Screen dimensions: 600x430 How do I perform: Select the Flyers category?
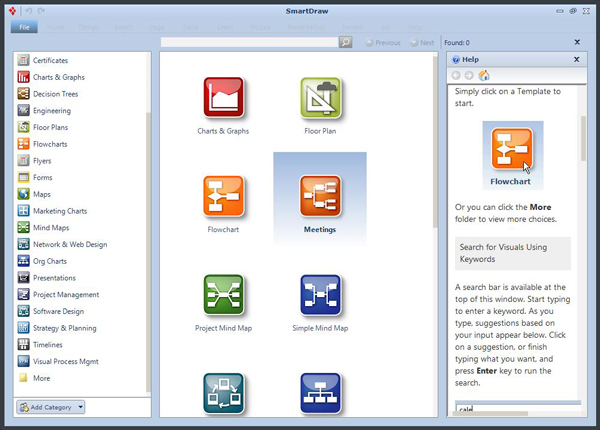[x=35, y=161]
